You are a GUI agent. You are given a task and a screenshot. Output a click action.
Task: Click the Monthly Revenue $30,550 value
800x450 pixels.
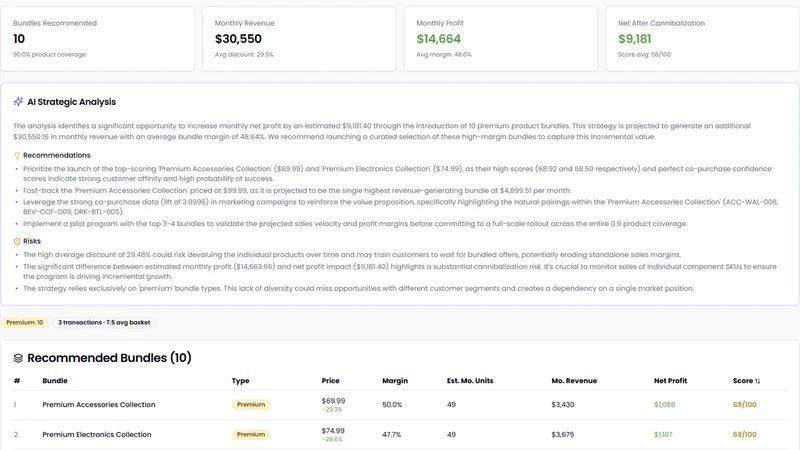coord(238,39)
